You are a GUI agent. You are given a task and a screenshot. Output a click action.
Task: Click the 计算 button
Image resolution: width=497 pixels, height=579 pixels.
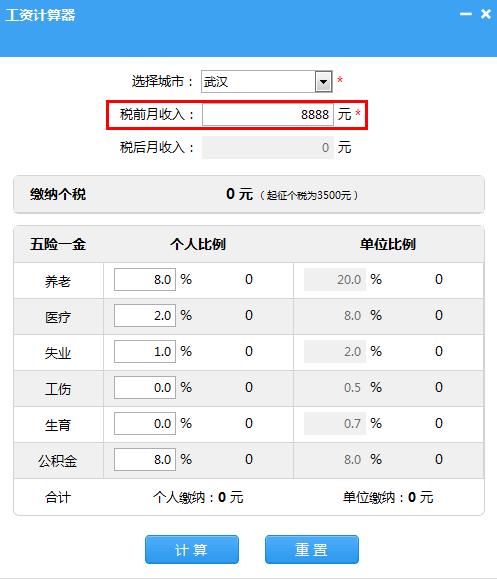pos(192,549)
